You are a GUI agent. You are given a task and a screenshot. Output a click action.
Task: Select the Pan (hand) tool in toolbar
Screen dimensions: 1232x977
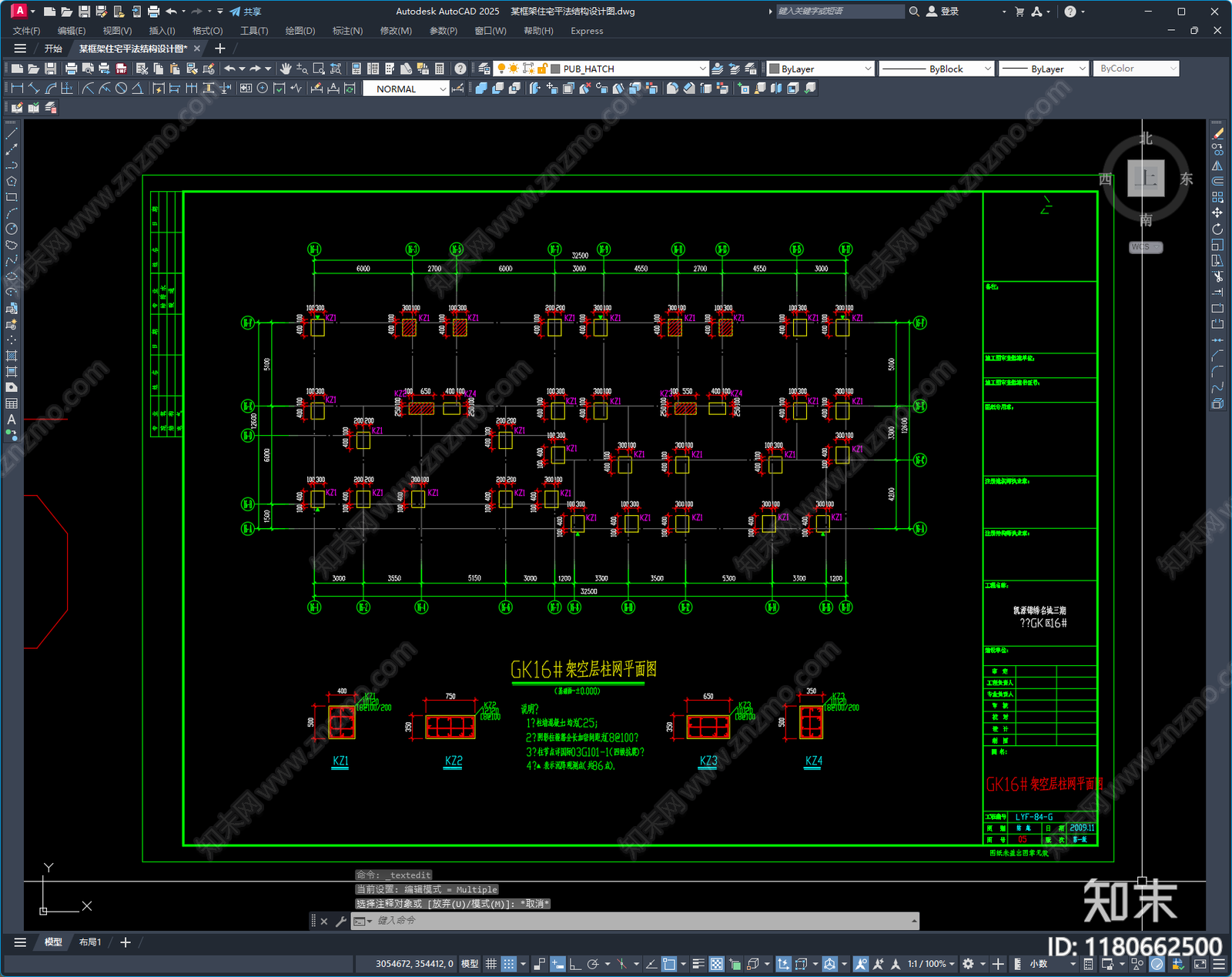click(286, 69)
